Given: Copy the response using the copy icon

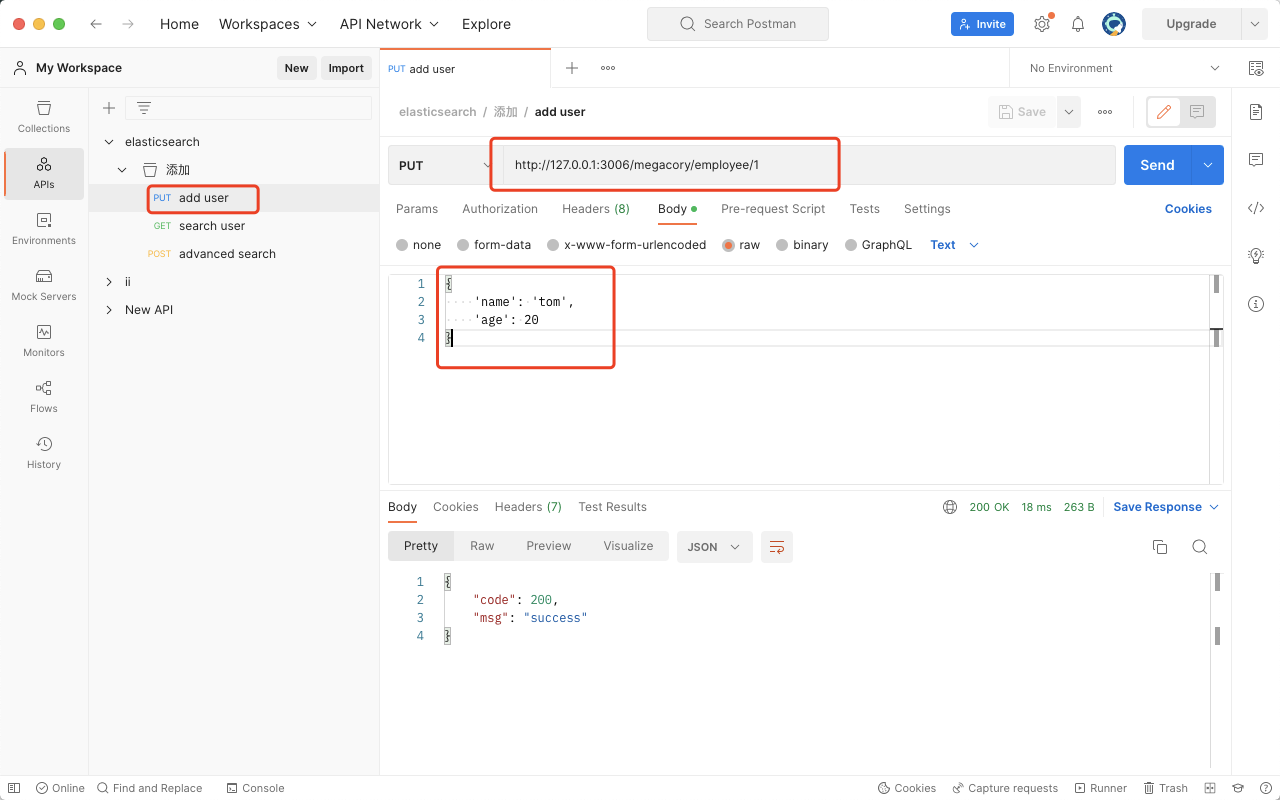Looking at the screenshot, I should [1159, 547].
